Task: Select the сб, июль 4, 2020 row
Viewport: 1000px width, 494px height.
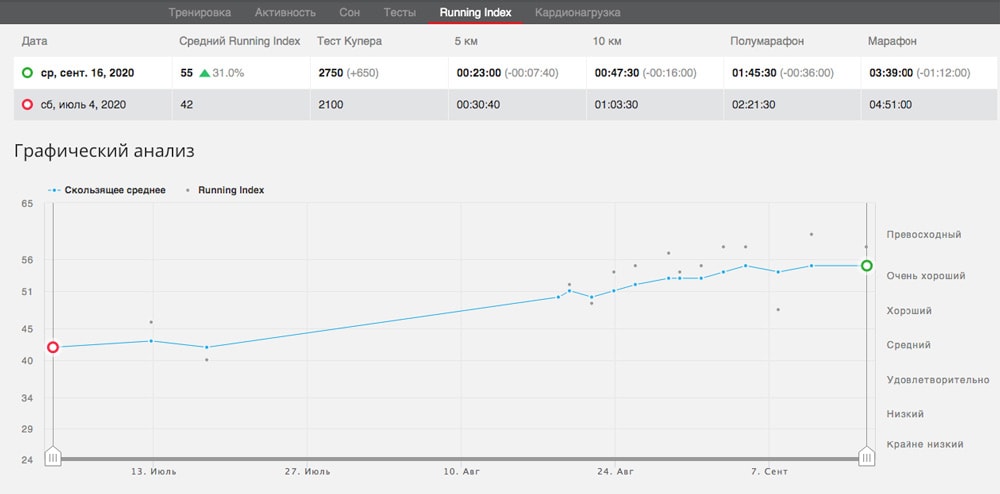Action: click(83, 105)
